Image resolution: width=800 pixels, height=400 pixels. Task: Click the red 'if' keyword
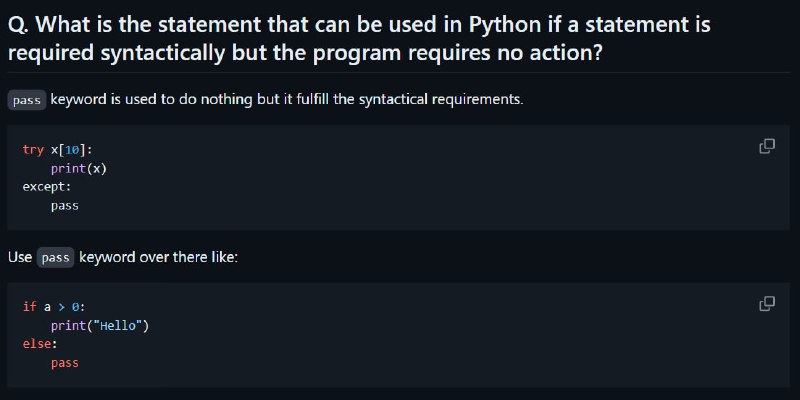pos(30,307)
